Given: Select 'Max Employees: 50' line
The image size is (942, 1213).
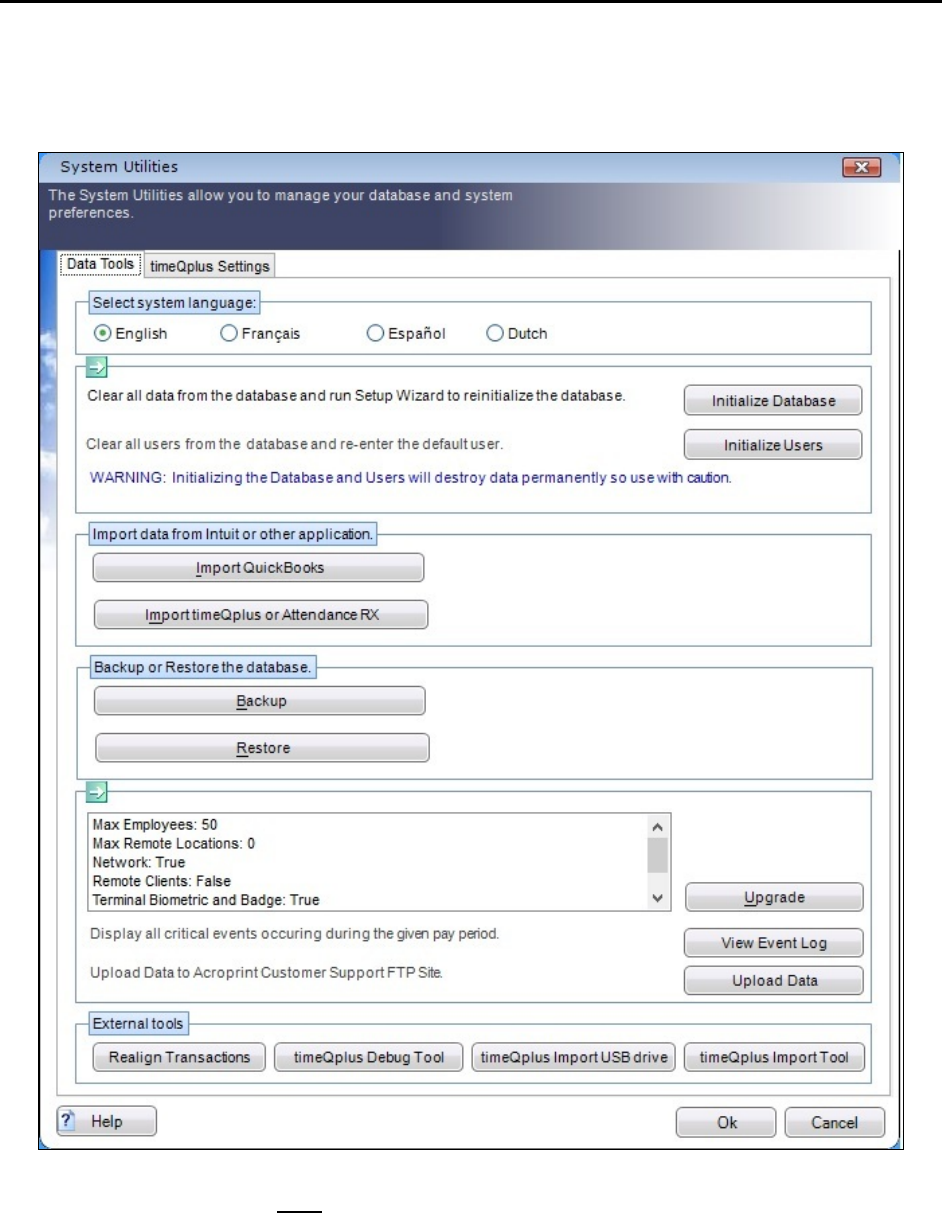Looking at the screenshot, I should [155, 825].
